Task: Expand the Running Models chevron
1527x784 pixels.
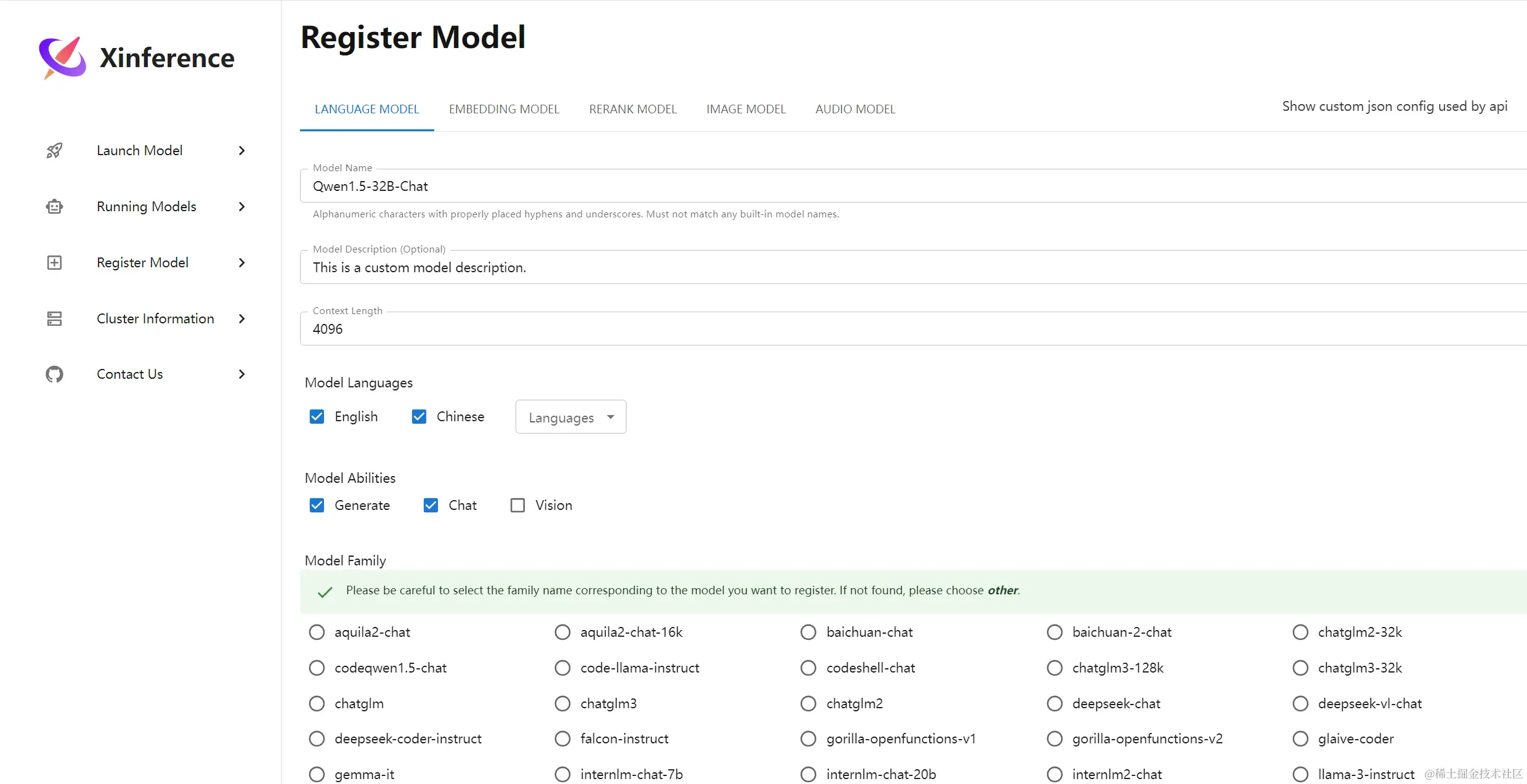Action: click(241, 206)
